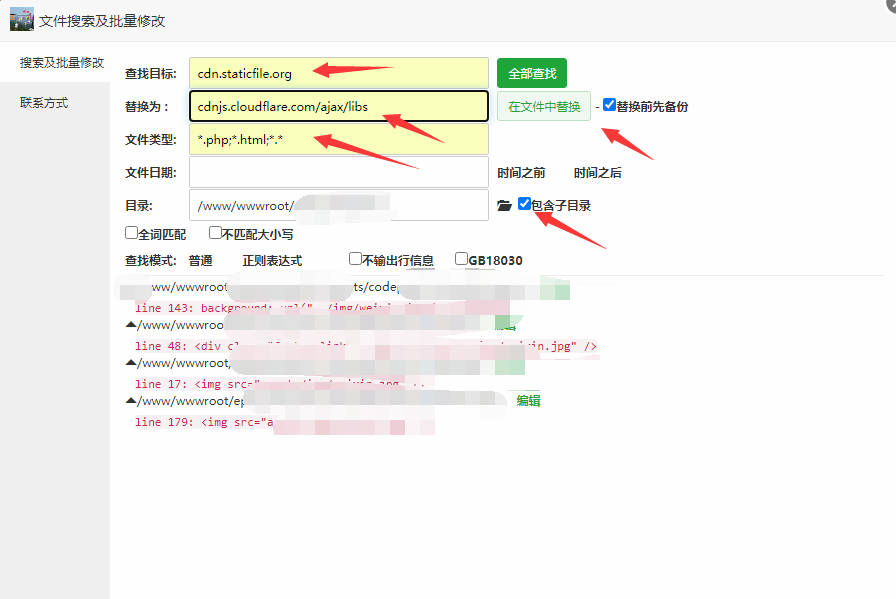Select 普通 search mode
Image resolution: width=896 pixels, height=599 pixels.
click(x=200, y=261)
